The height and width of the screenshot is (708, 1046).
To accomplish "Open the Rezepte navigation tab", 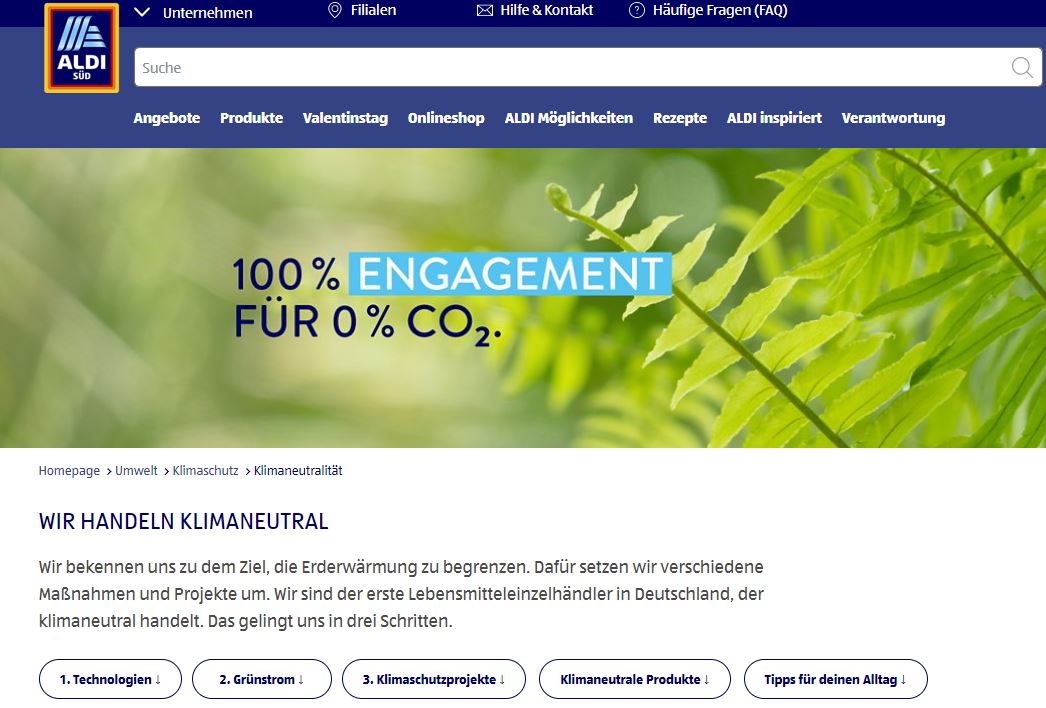I will [680, 117].
